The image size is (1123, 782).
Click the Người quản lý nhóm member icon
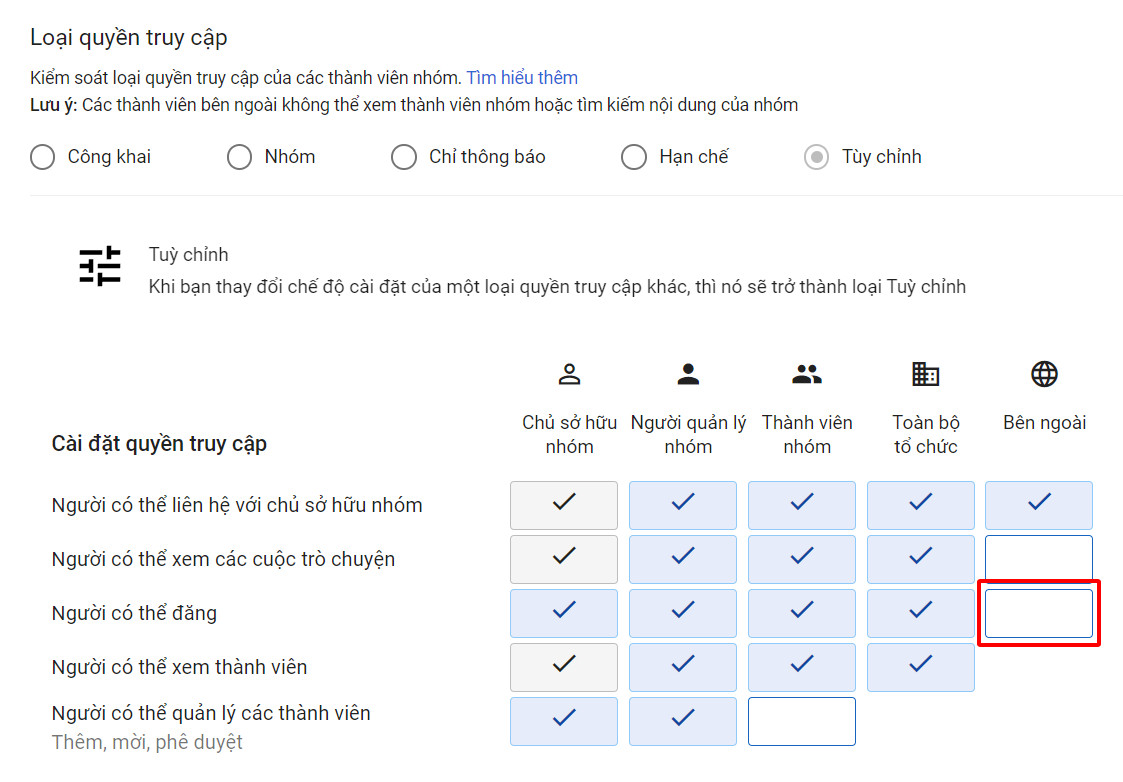(x=687, y=373)
